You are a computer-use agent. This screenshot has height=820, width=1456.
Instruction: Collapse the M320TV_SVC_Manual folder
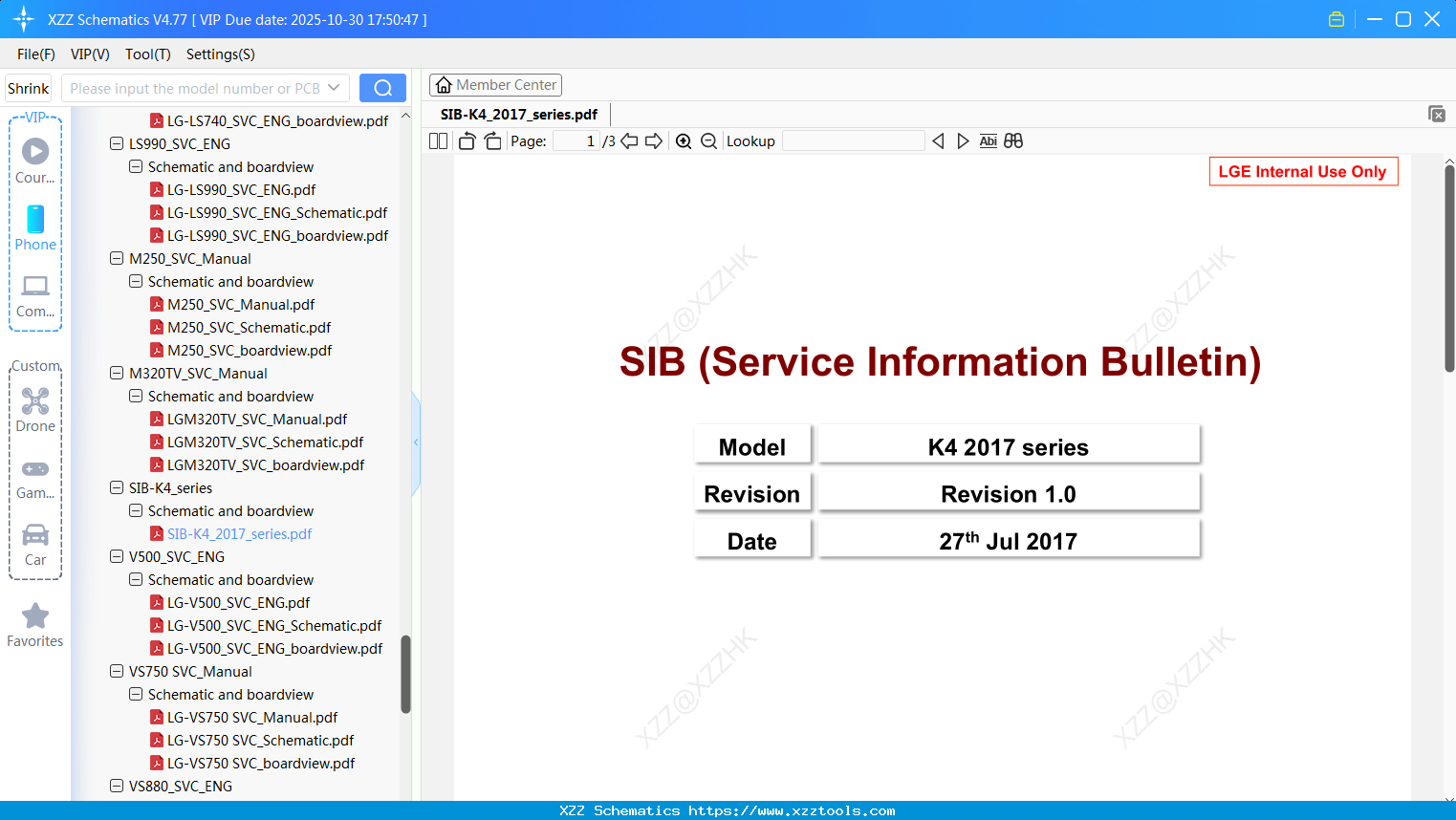pos(117,374)
